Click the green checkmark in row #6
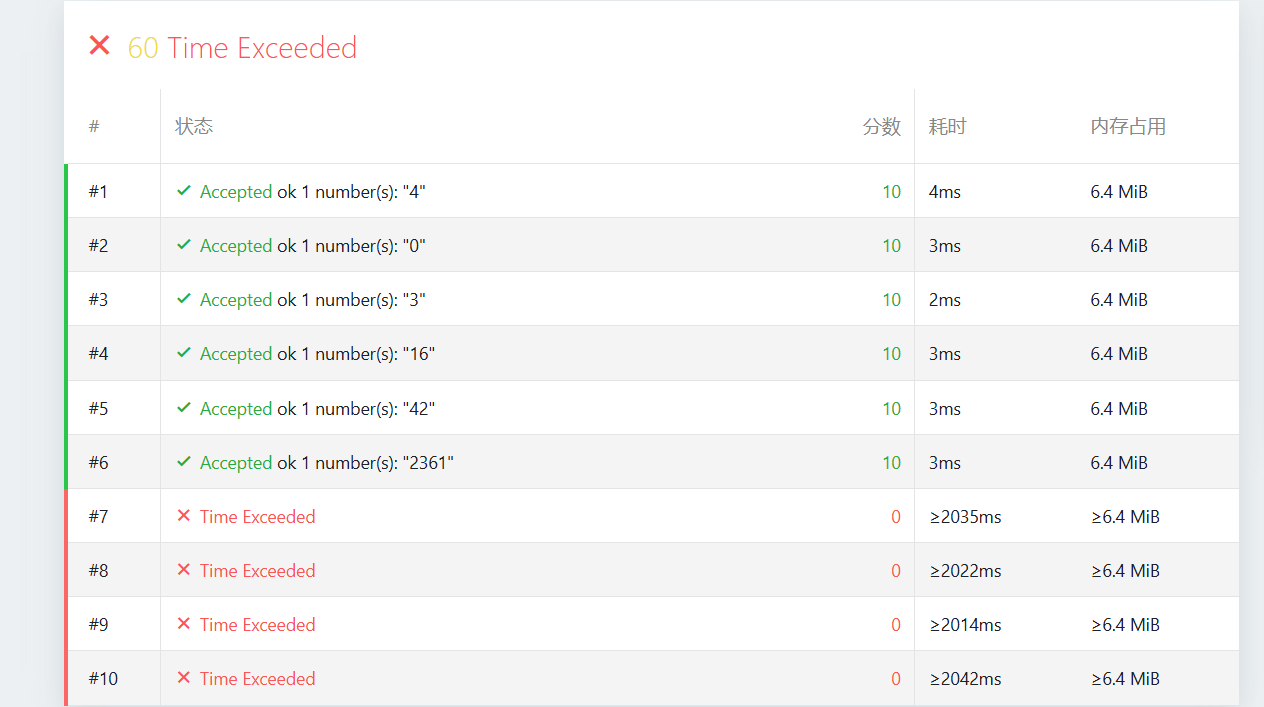Screen dimensions: 1264x707 (x=184, y=462)
